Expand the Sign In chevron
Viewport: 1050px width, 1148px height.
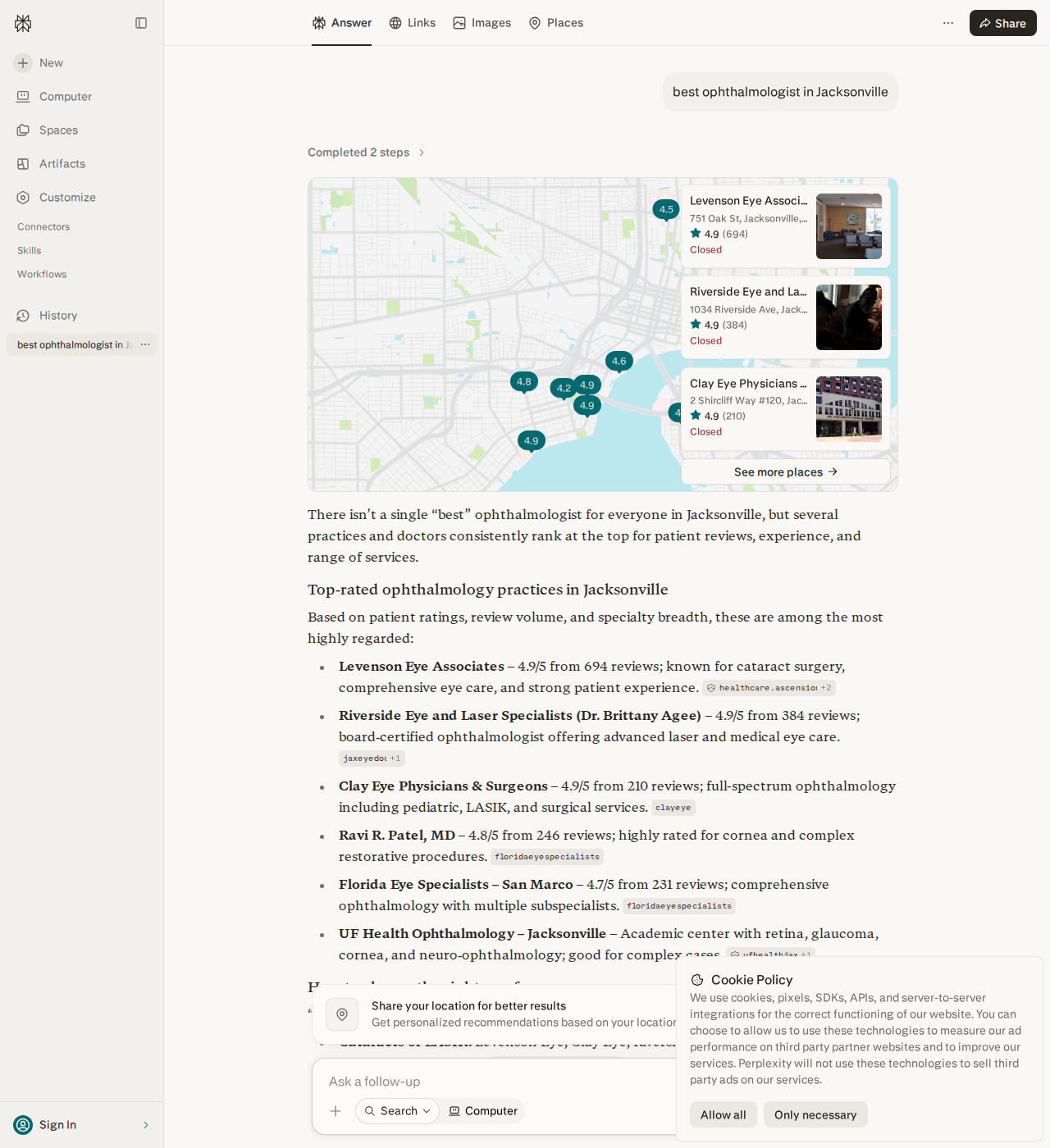click(x=146, y=1125)
